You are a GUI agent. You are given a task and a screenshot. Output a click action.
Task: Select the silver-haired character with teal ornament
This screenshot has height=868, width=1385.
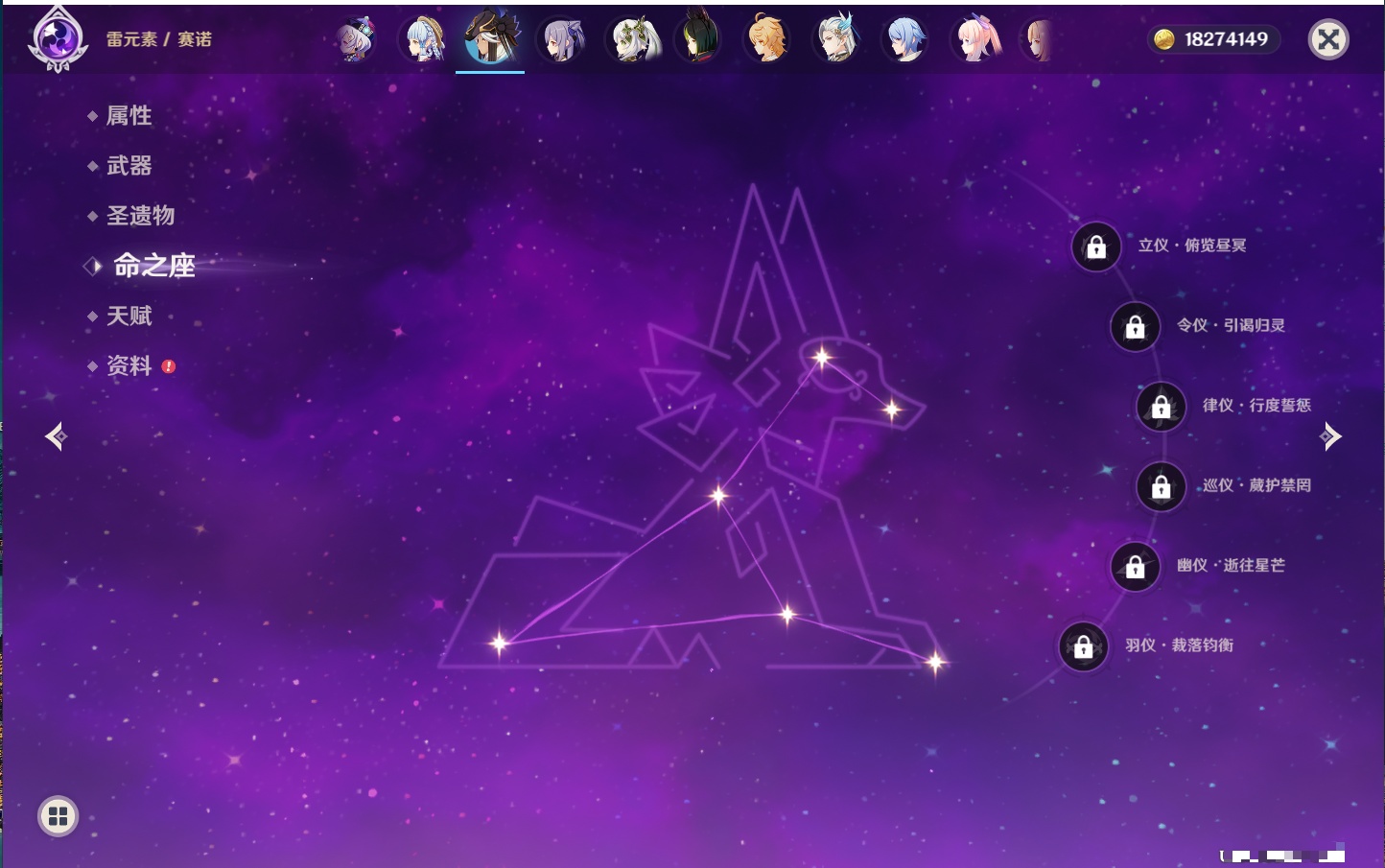coord(836,39)
